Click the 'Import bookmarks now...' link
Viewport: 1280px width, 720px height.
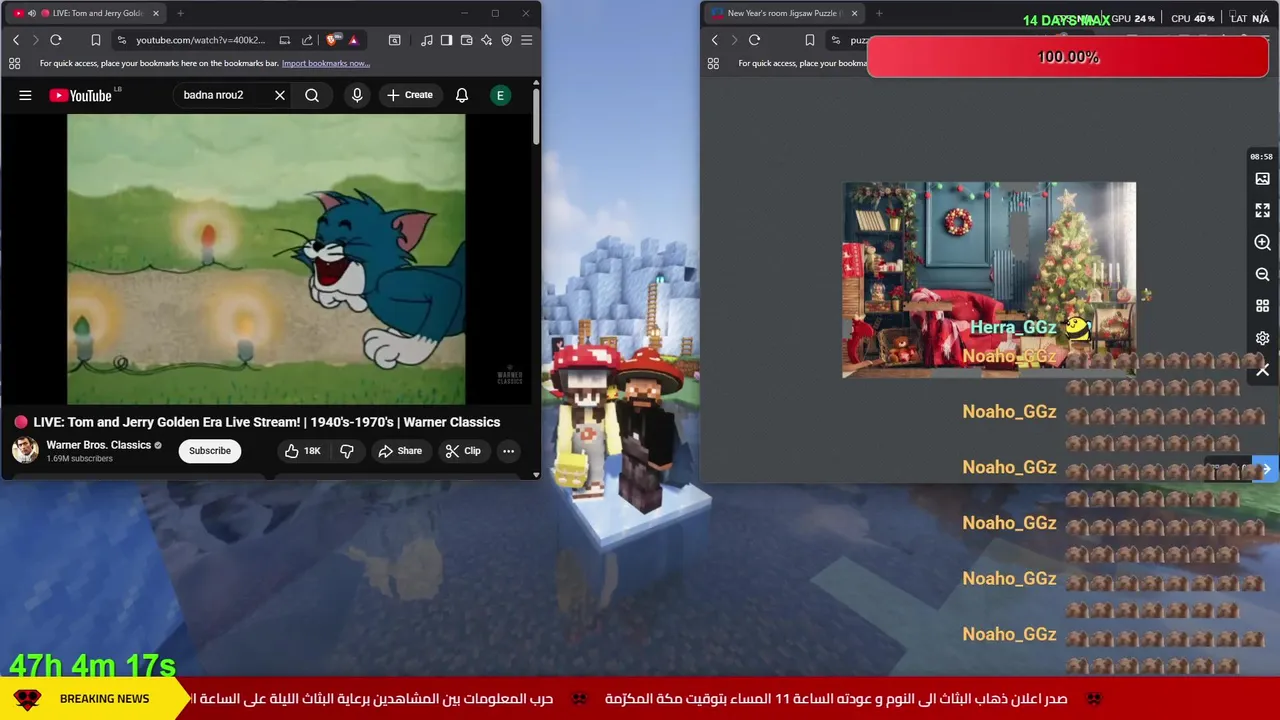(x=326, y=63)
